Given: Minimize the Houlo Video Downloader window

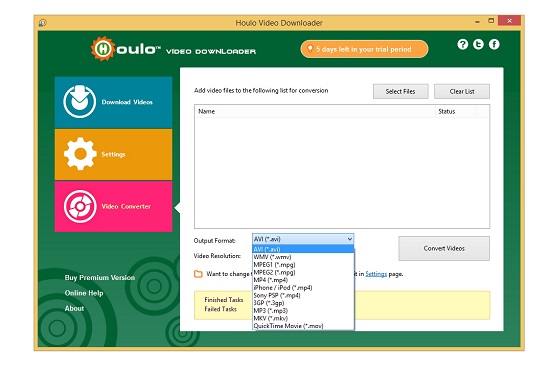Looking at the screenshot, I should (x=477, y=21).
